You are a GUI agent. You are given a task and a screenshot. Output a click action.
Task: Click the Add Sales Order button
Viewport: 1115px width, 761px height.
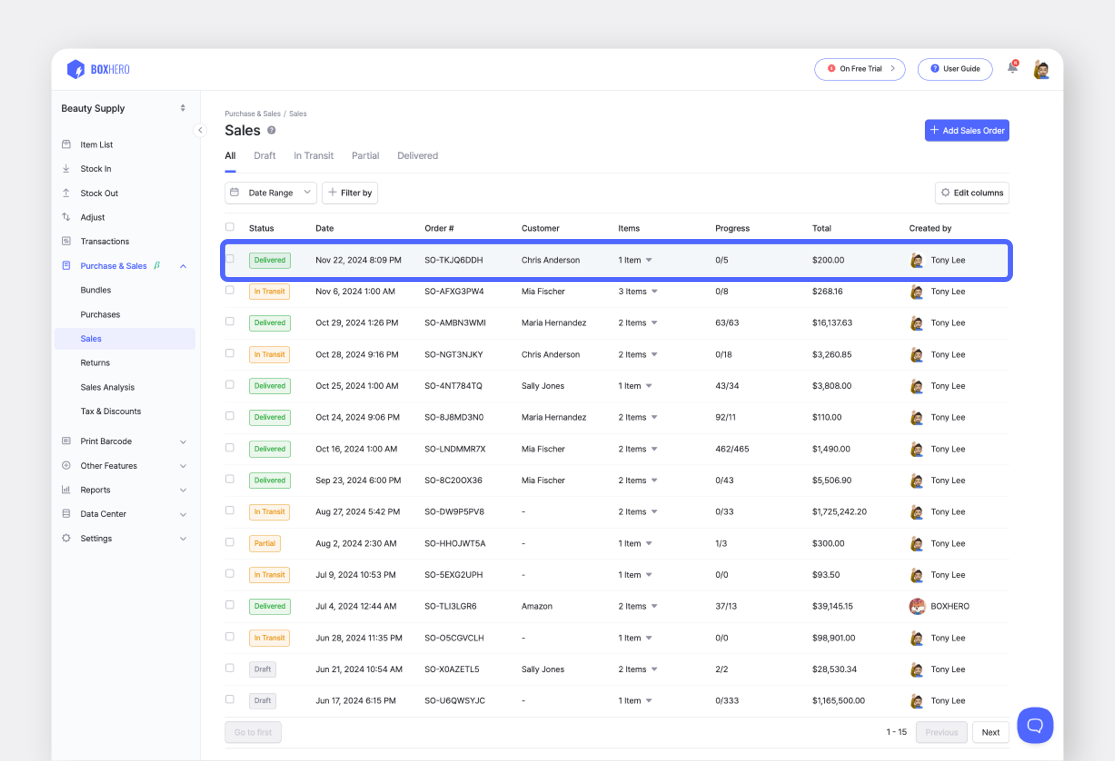[x=966, y=130]
